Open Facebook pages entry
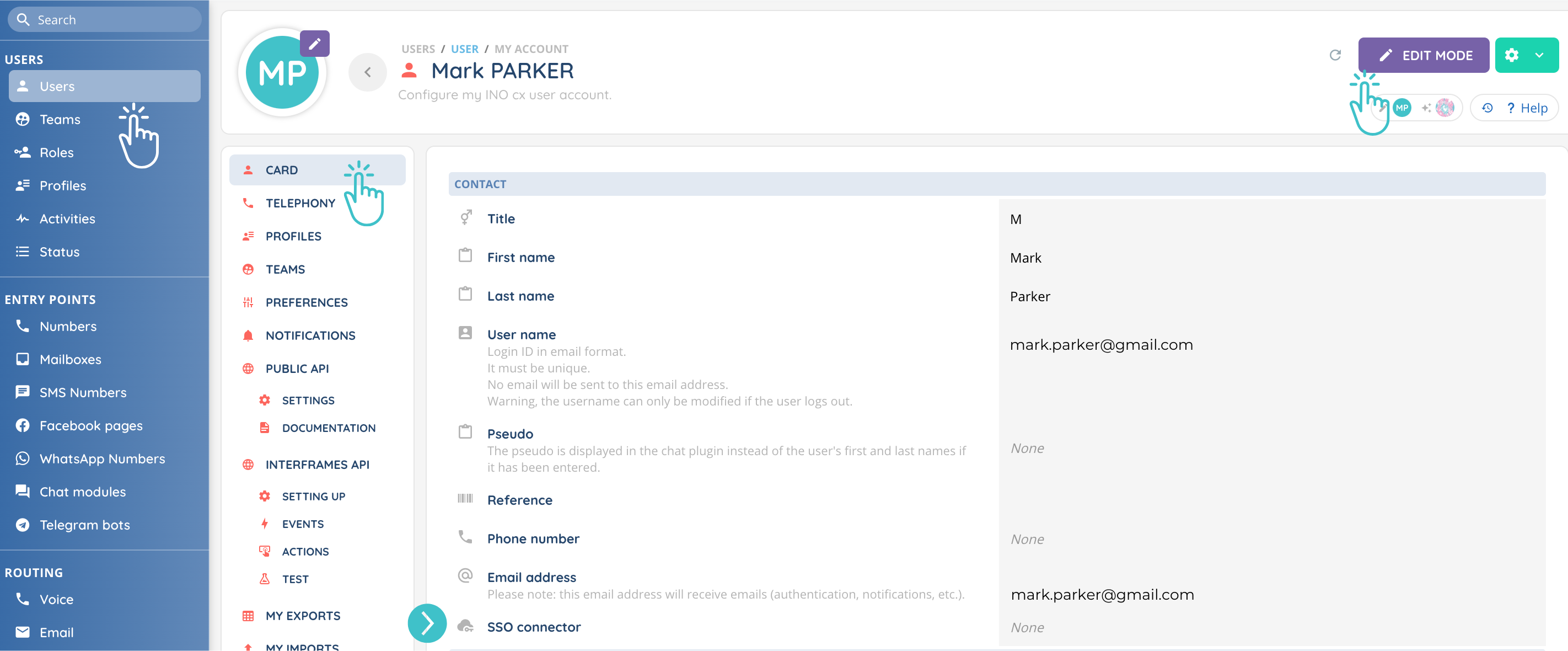Screen dimensions: 1568x651 (91, 425)
